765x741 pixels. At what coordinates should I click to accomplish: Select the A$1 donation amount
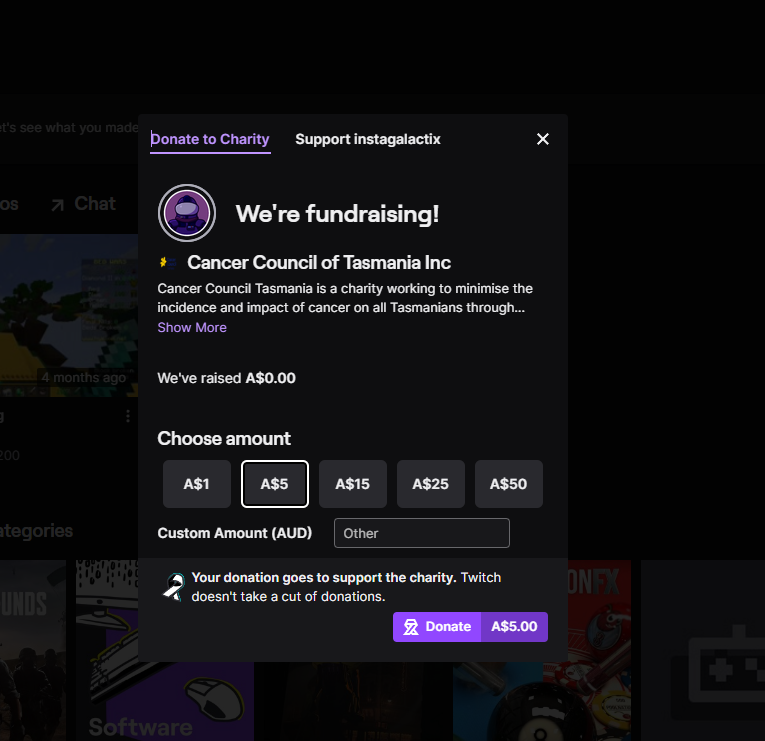pyautogui.click(x=197, y=484)
